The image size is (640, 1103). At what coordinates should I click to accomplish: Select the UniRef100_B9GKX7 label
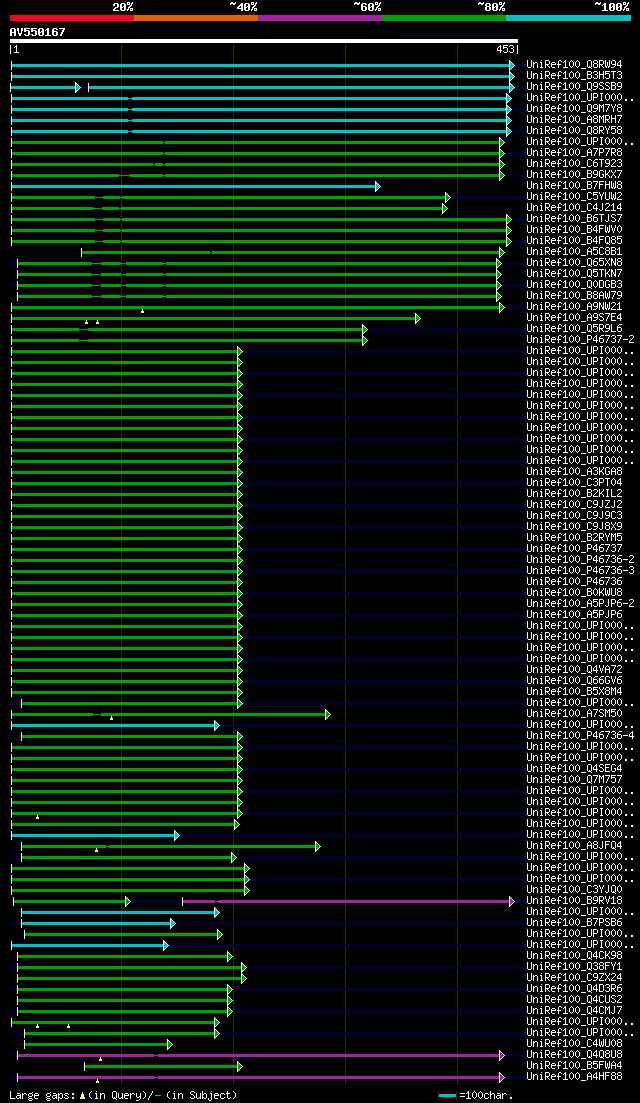click(574, 175)
